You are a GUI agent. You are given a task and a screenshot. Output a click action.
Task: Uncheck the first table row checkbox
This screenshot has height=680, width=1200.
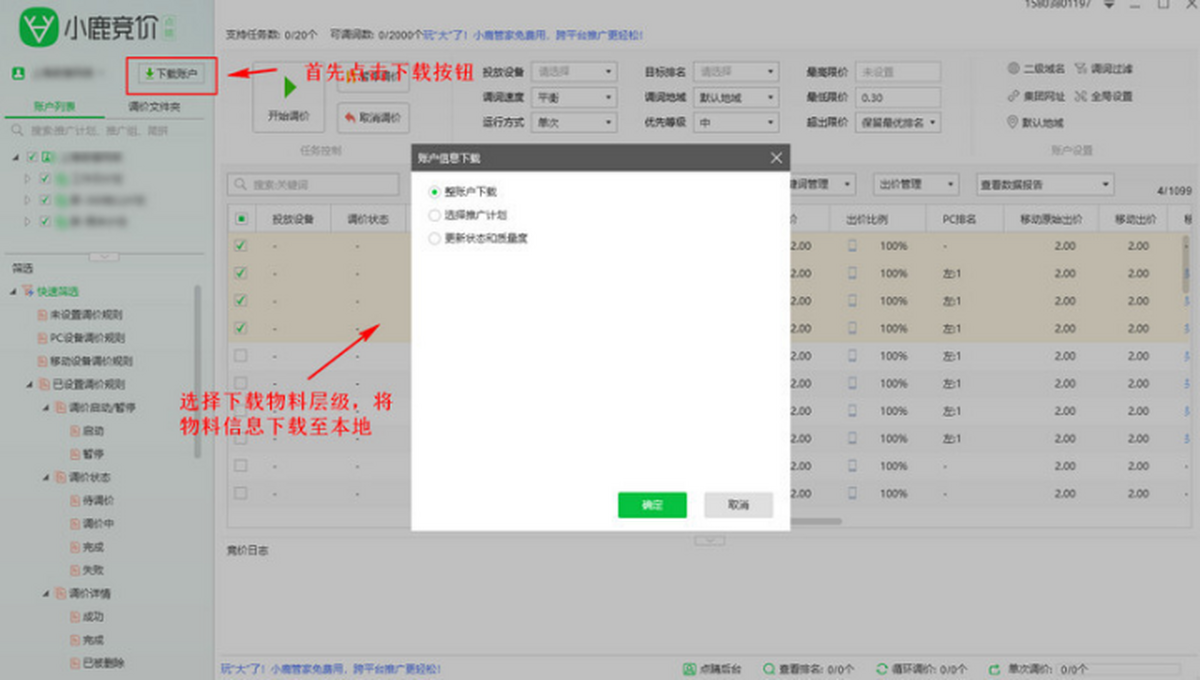241,246
